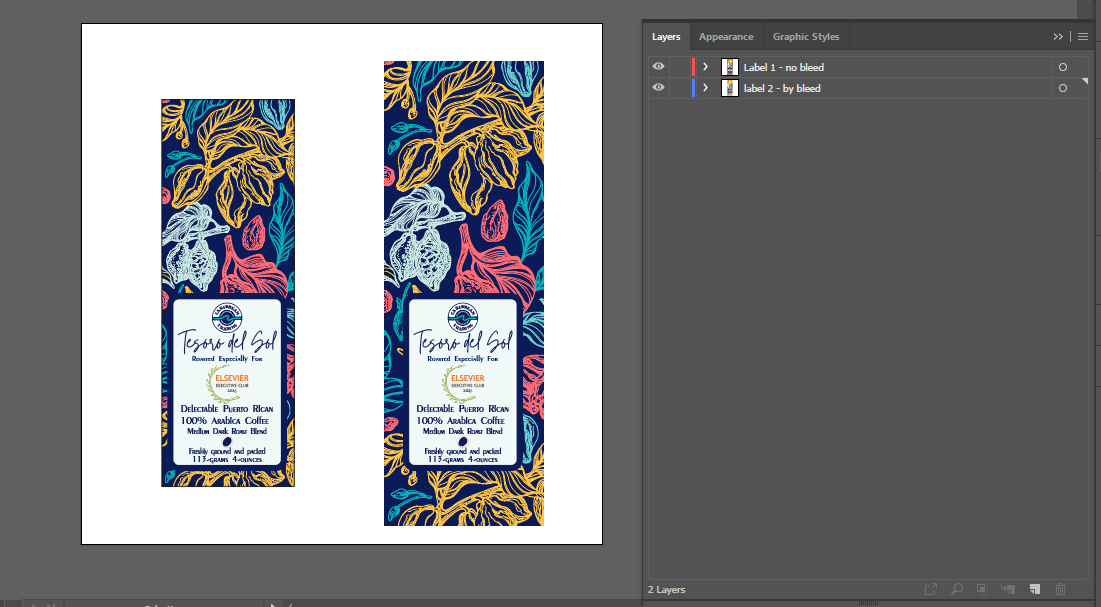Click Make/Release Clipping Mask icon
The height and width of the screenshot is (607, 1101).
tap(982, 589)
